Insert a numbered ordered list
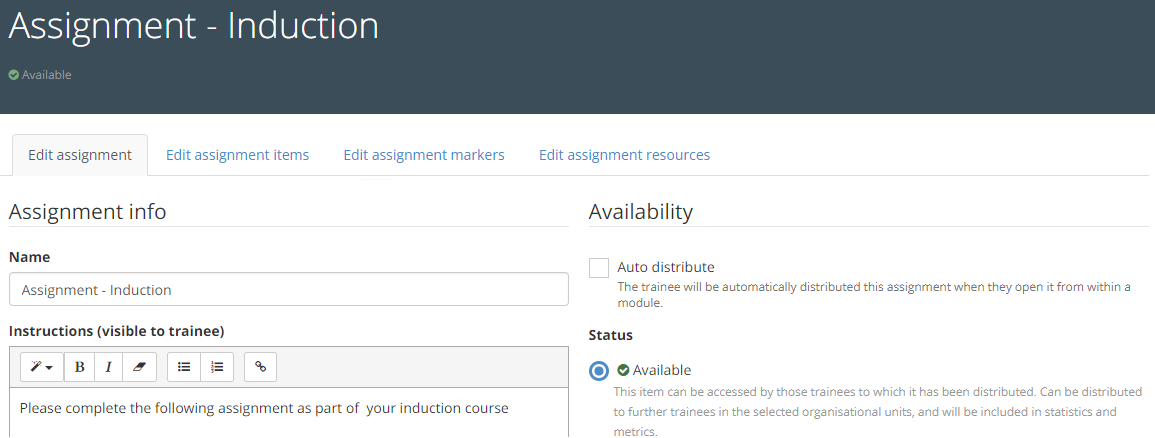 (x=217, y=367)
